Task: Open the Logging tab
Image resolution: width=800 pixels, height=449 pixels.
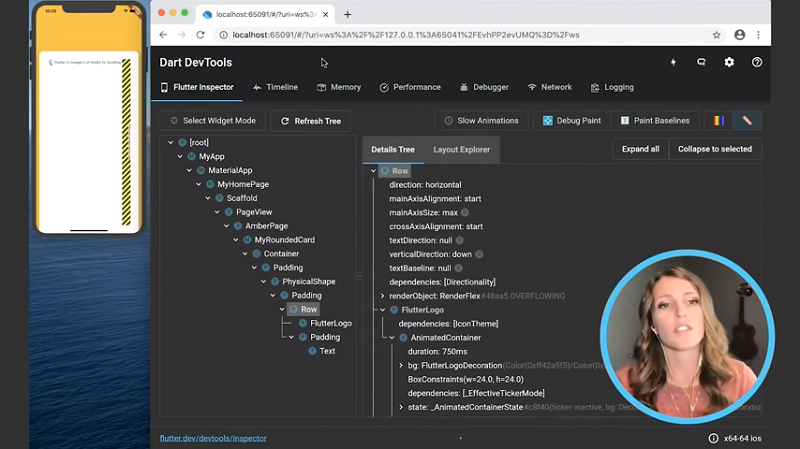Action: click(612, 87)
